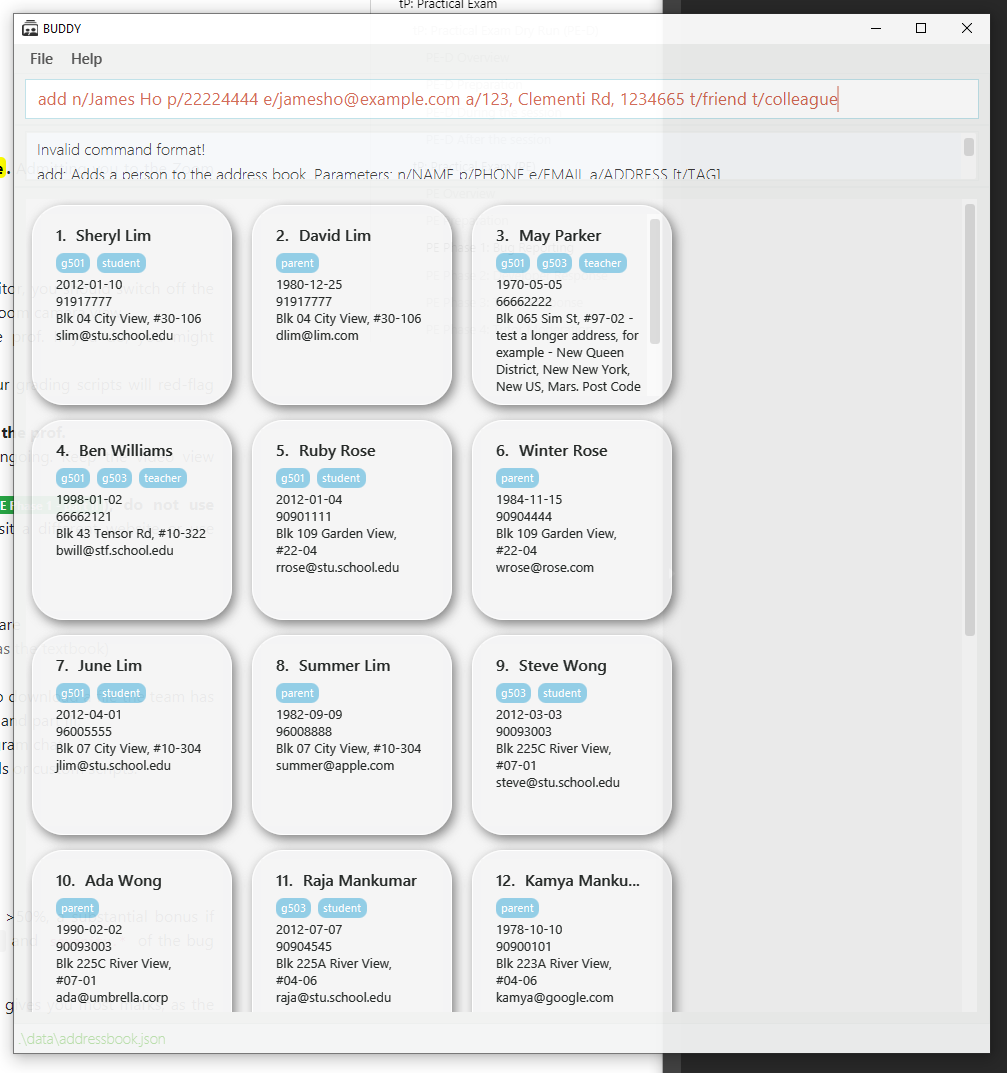Image resolution: width=1007 pixels, height=1073 pixels.
Task: Click the parent tag on David Lim
Action: [x=298, y=263]
